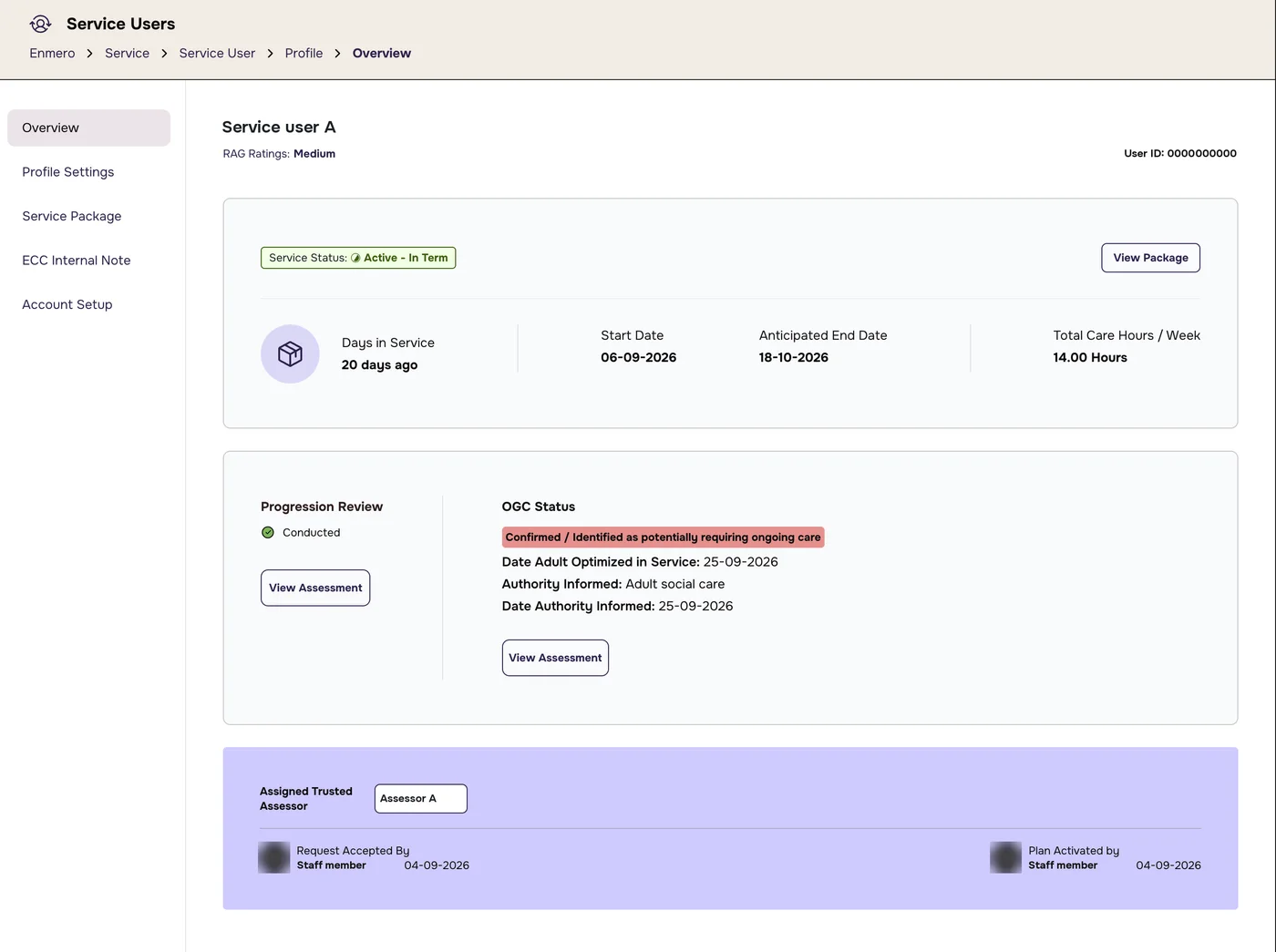Click the 20 days ago value
This screenshot has width=1276, height=952.
379,365
